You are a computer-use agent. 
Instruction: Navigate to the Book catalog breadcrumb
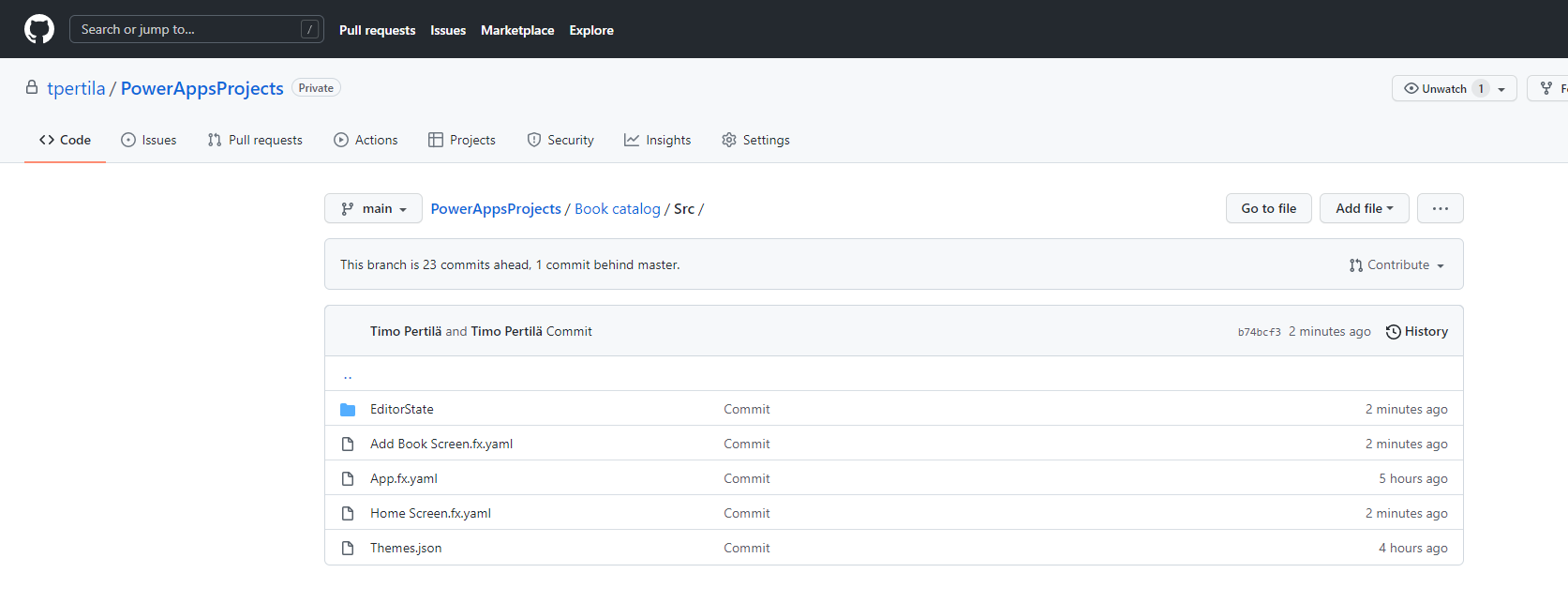pos(617,209)
